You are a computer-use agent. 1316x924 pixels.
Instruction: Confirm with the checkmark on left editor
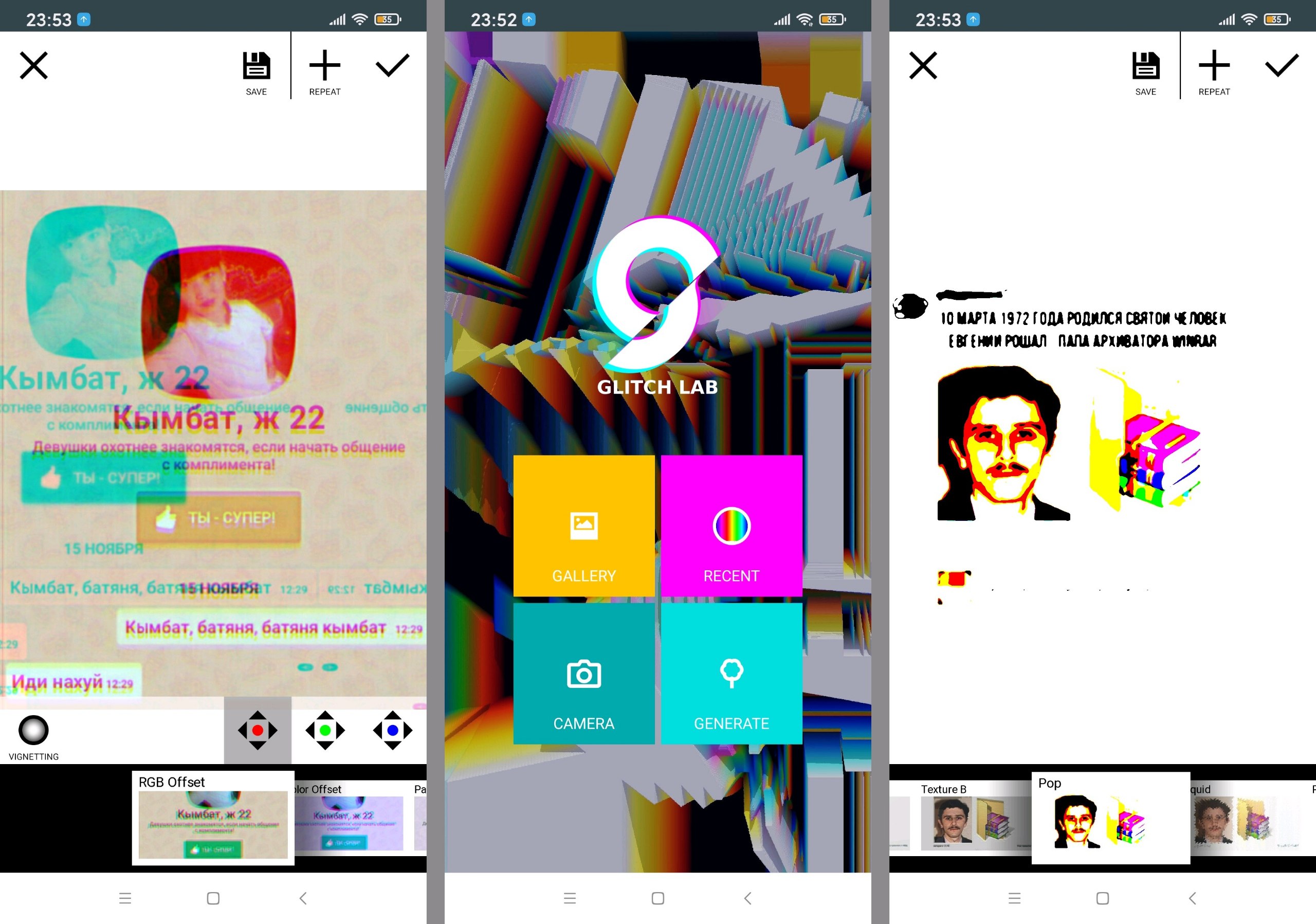click(392, 65)
